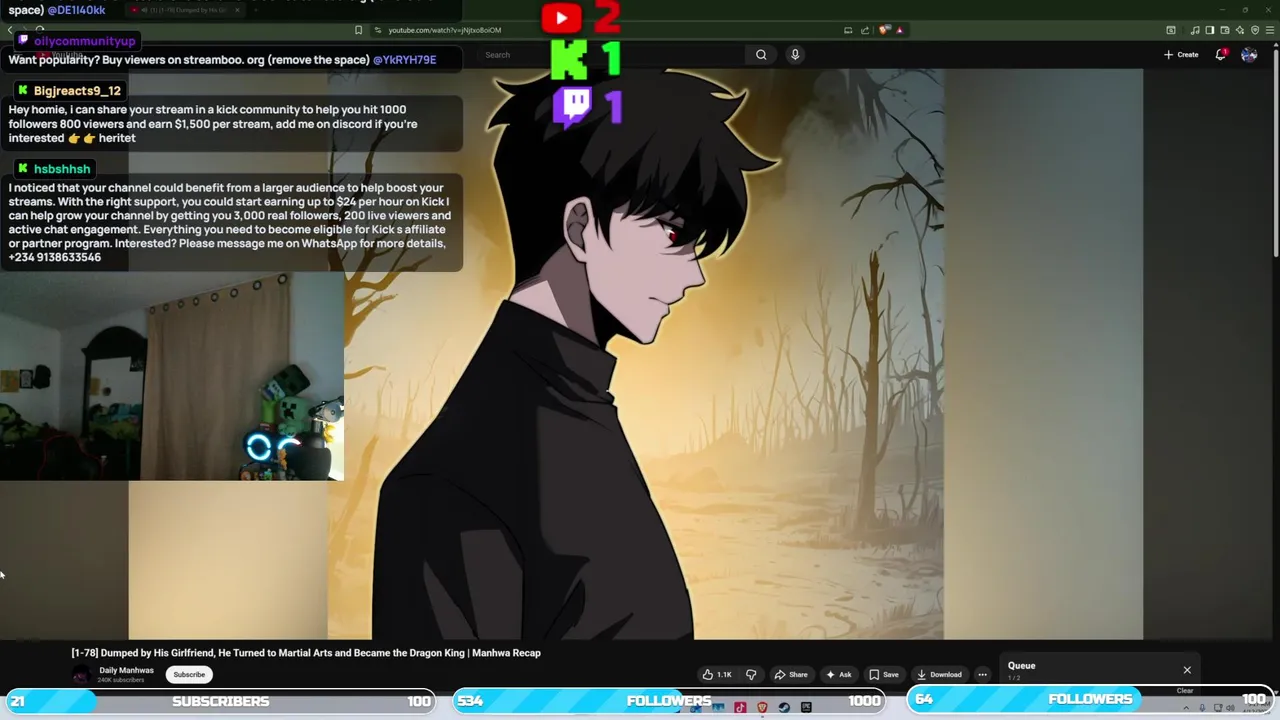Click the toolbar icon left of the music icon
1280x720 pixels.
(x=1171, y=30)
